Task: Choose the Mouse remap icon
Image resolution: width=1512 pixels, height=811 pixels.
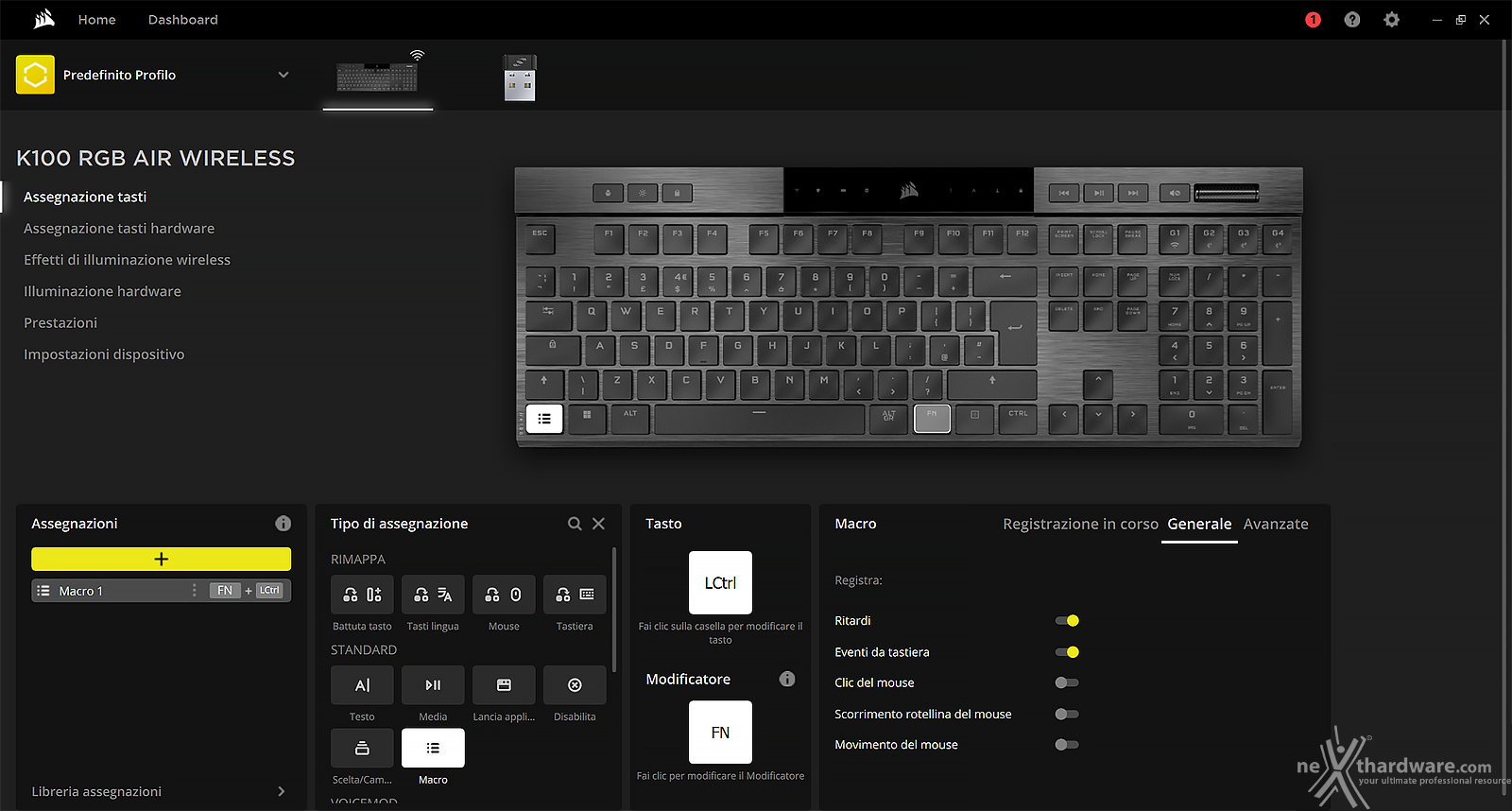Action: point(504,595)
